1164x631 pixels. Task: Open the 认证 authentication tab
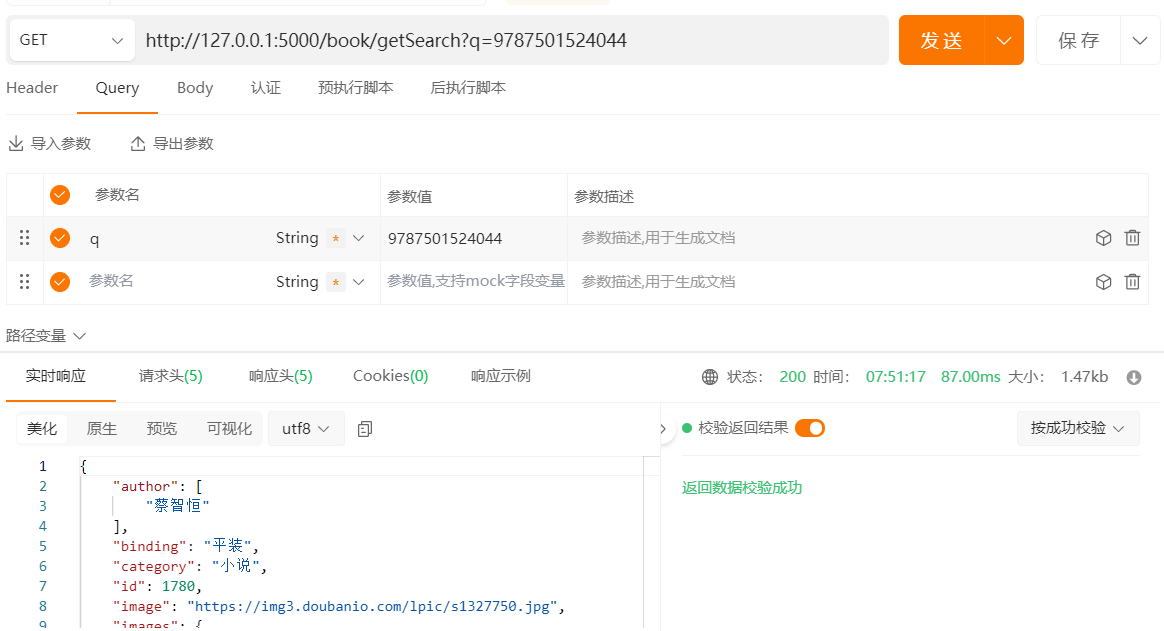(266, 88)
